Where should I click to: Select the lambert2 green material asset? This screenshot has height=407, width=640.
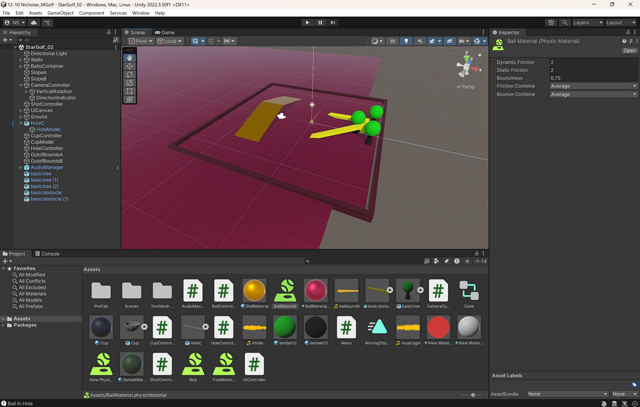[x=285, y=330]
